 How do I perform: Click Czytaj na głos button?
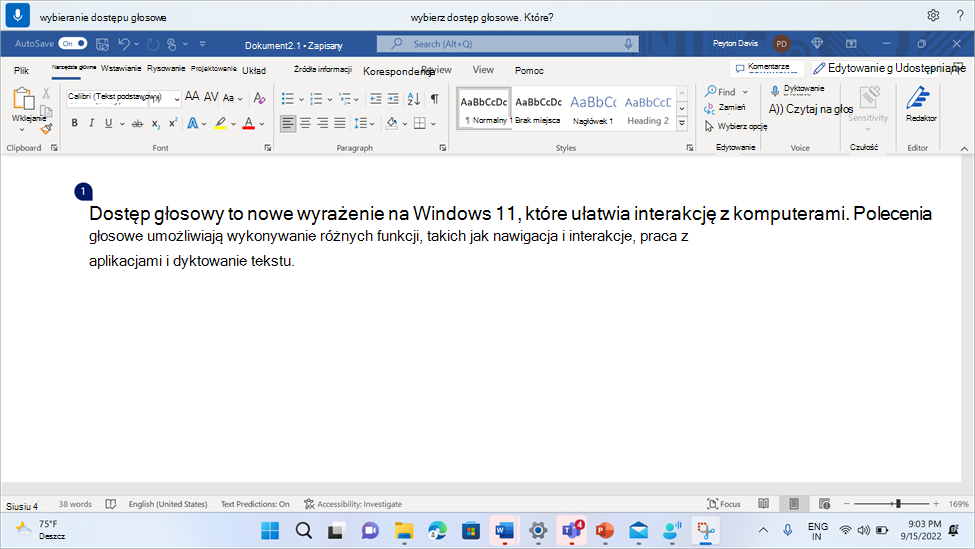[811, 109]
